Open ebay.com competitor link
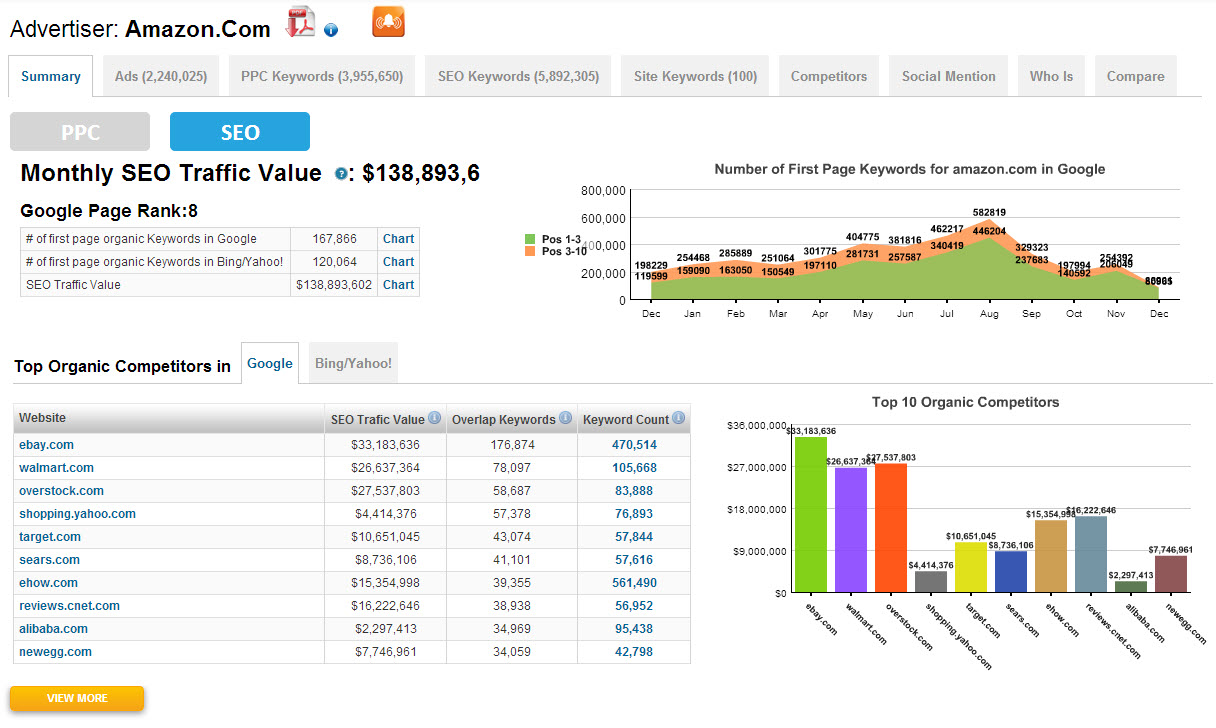Image resolution: width=1216 pixels, height=728 pixels. pyautogui.click(x=46, y=445)
